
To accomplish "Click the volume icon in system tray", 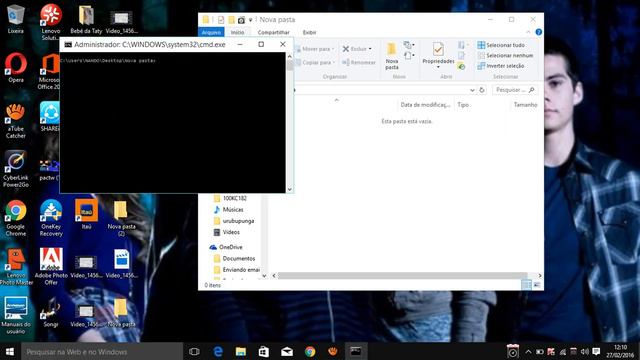I will point(584,351).
